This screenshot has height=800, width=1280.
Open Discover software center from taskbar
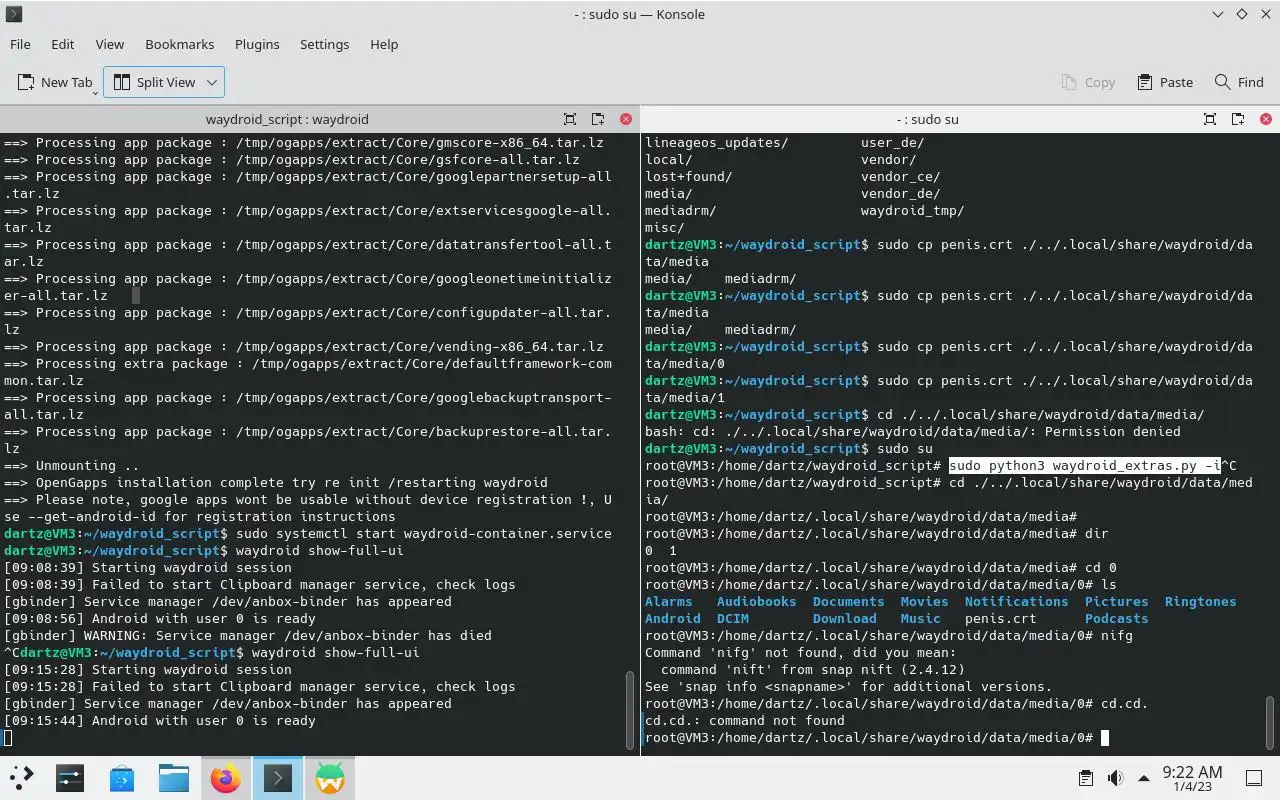click(x=122, y=778)
